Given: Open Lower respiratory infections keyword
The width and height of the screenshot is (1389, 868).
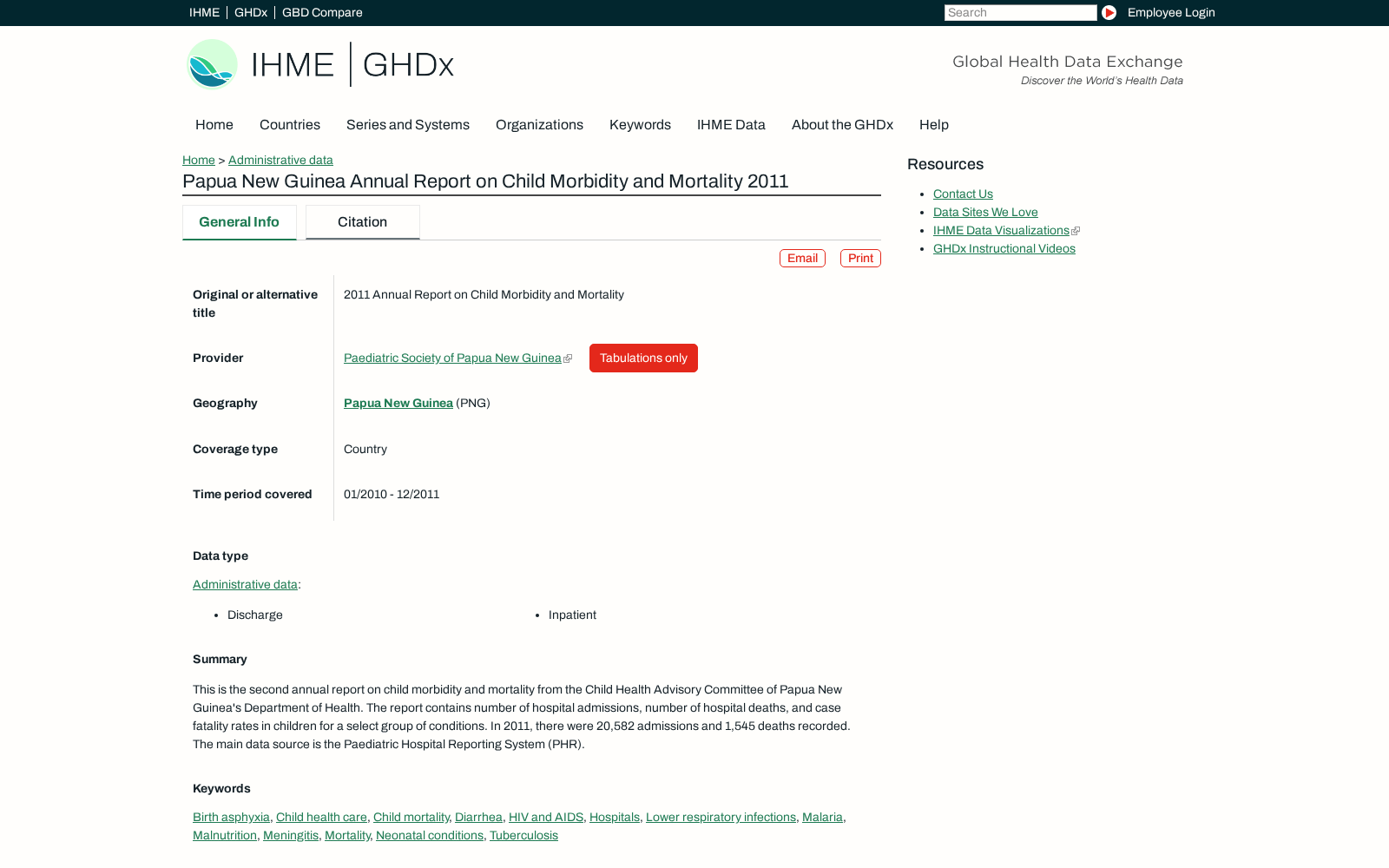Looking at the screenshot, I should point(721,818).
